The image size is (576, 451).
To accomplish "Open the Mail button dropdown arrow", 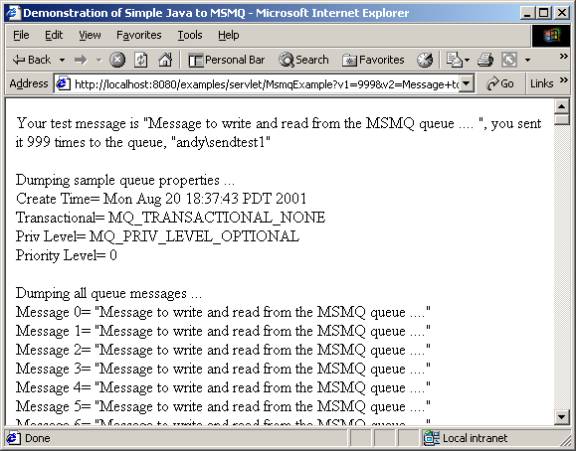I will click(x=467, y=60).
